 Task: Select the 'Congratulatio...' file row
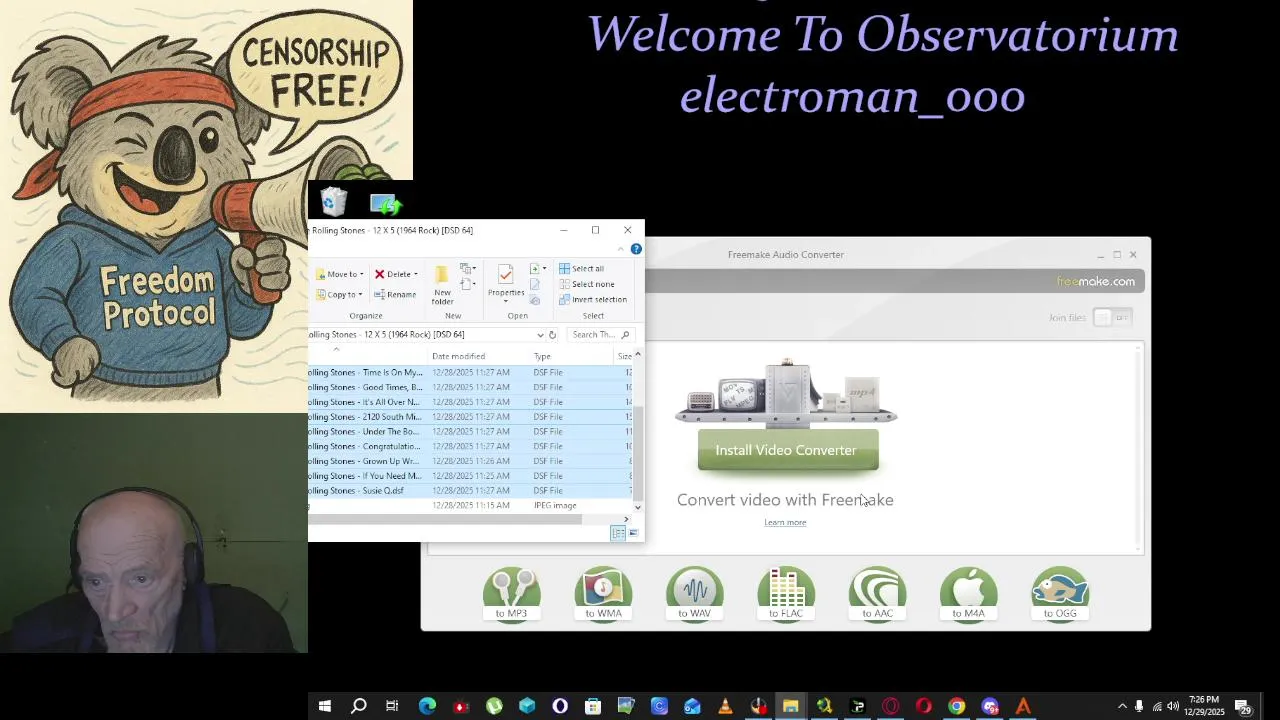coord(470,446)
